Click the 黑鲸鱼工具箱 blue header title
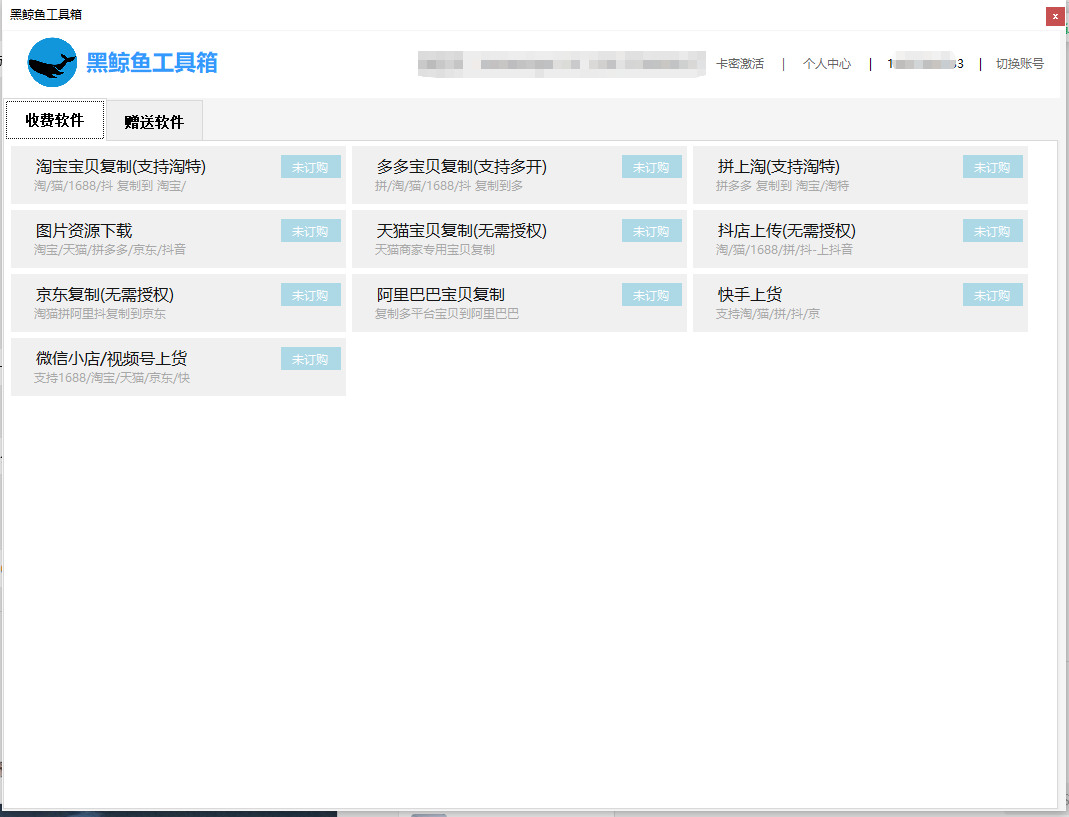The width and height of the screenshot is (1069, 817). pyautogui.click(x=152, y=63)
